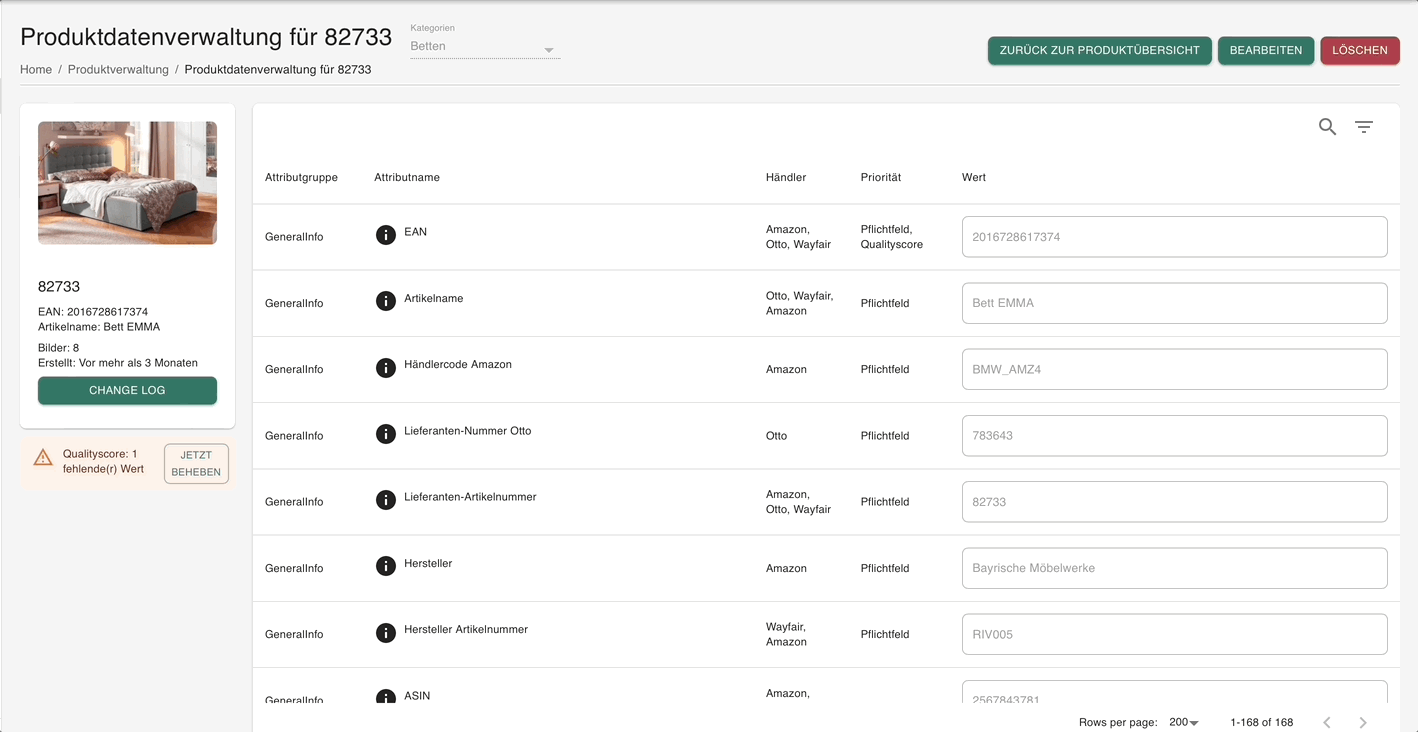The image size is (1418, 732).
Task: Go to previous page arrow
Action: 1327,722
